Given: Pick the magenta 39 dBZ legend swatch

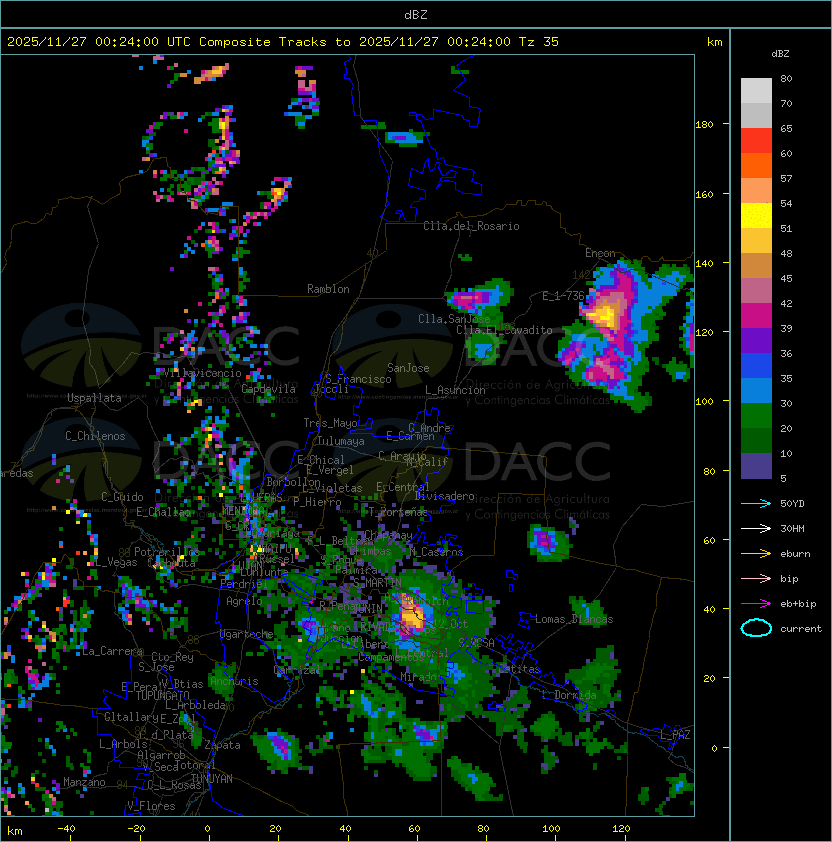Looking at the screenshot, I should click(756, 316).
